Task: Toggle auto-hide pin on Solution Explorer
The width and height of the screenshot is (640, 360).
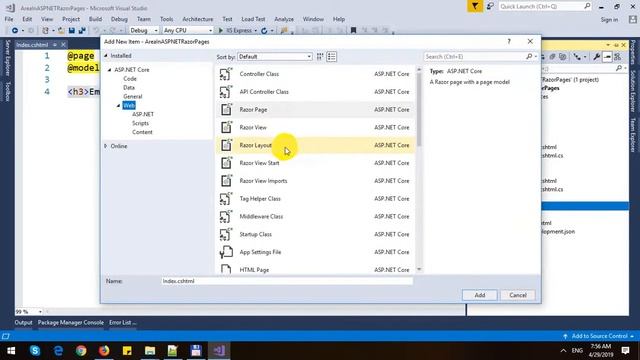Action: pyautogui.click(x=616, y=45)
